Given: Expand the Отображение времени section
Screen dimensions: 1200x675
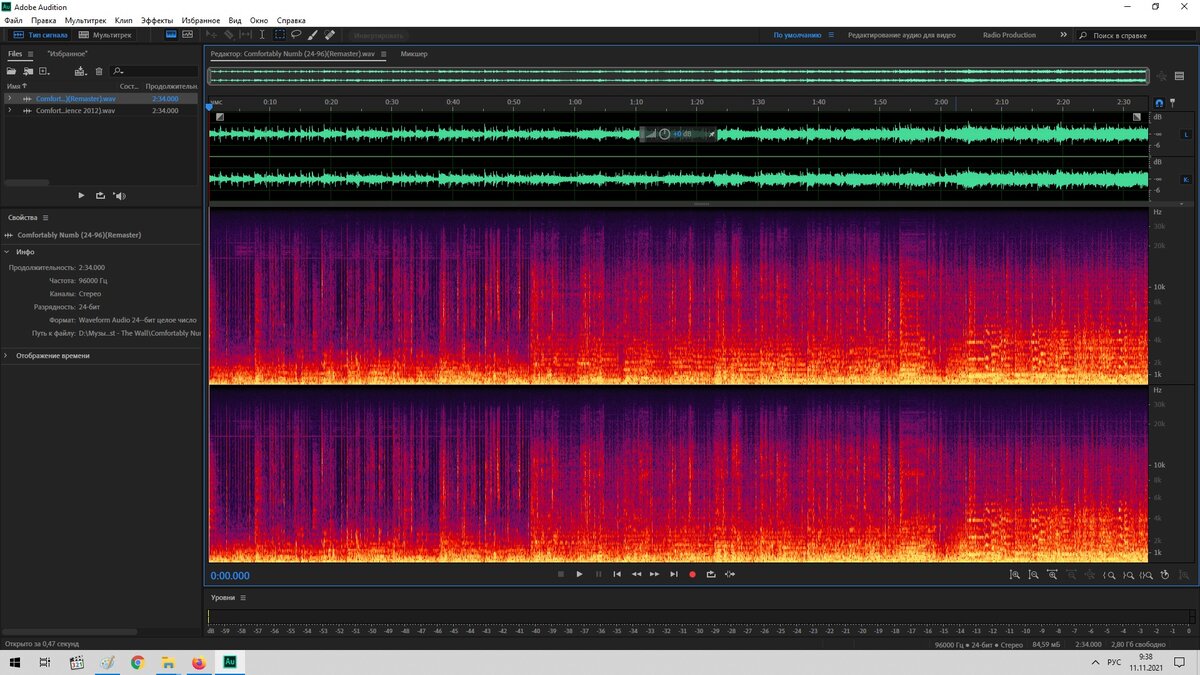Looking at the screenshot, I should [x=8, y=355].
